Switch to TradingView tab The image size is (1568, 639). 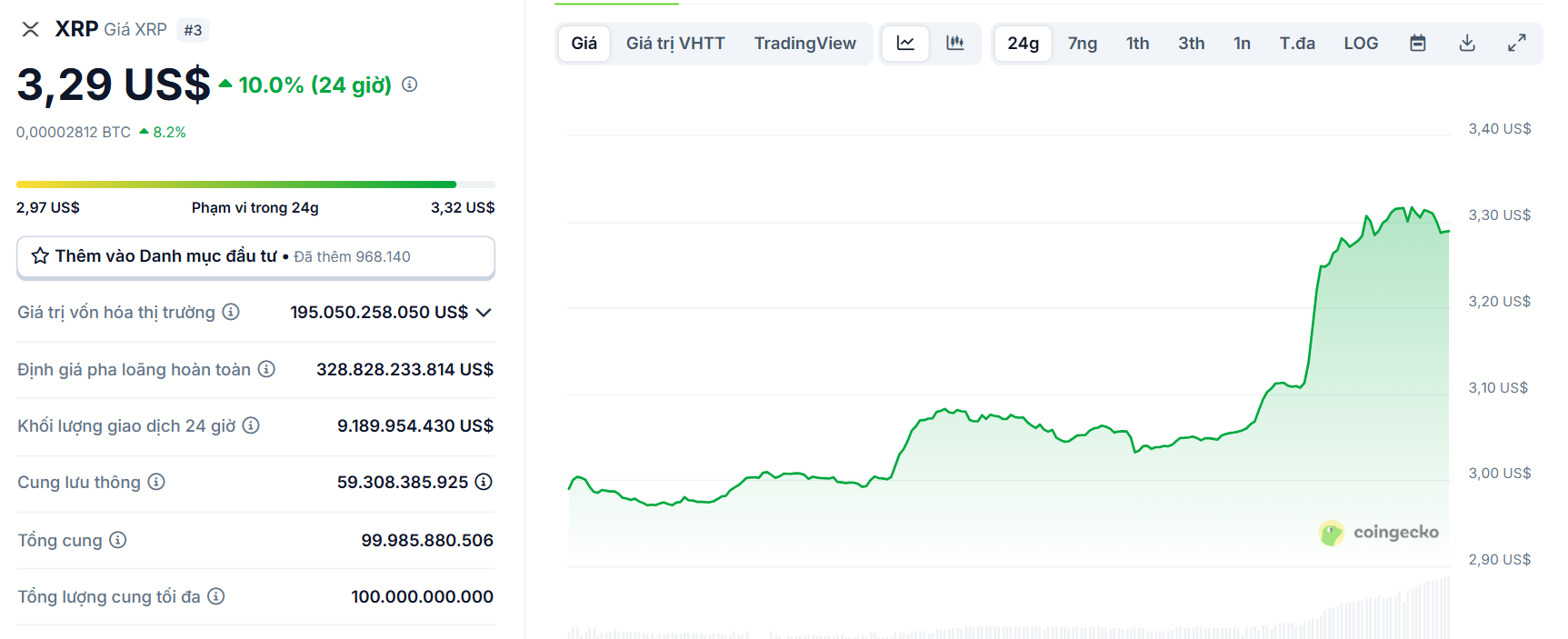click(805, 43)
